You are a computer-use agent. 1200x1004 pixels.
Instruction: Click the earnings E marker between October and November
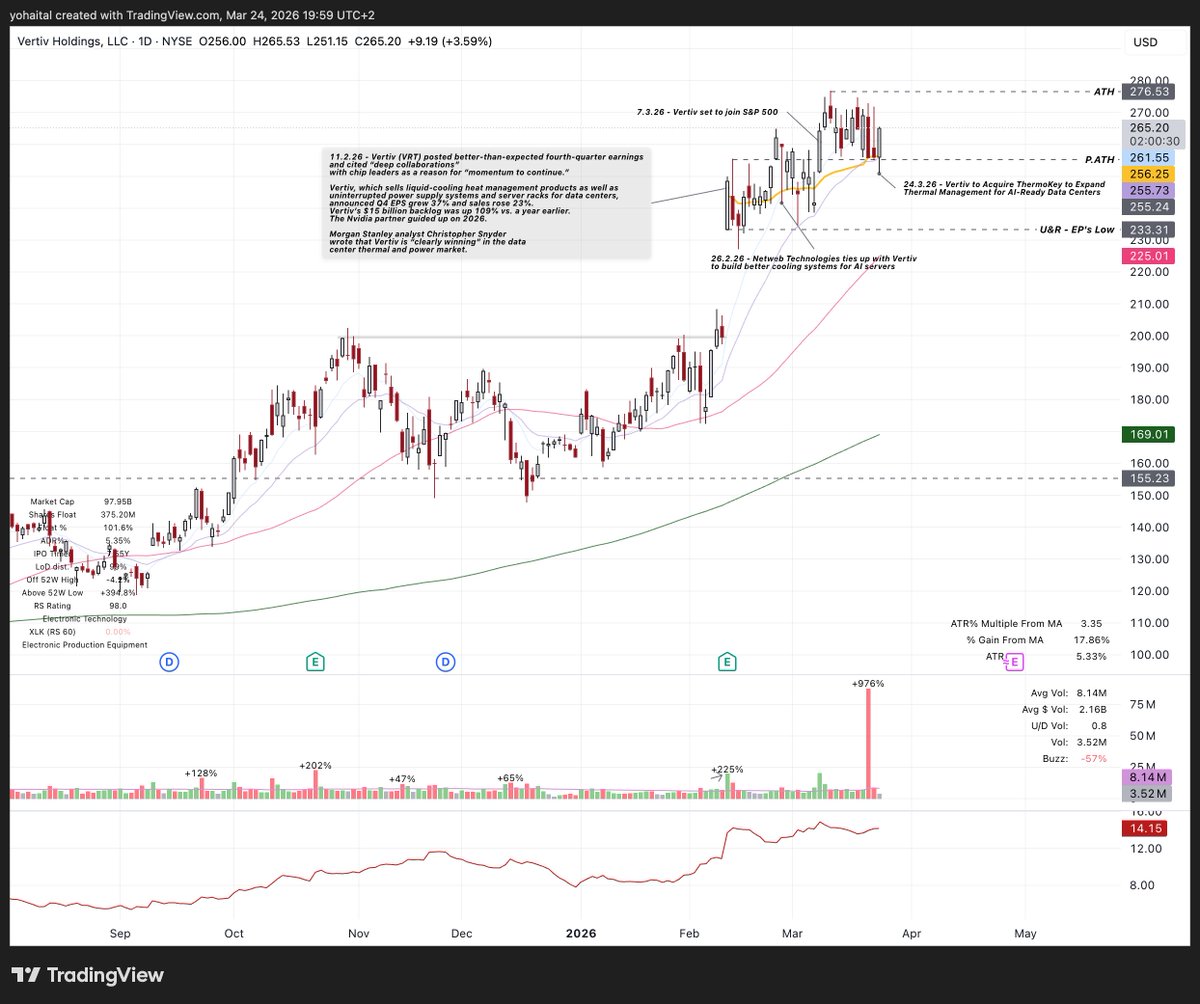[x=315, y=661]
